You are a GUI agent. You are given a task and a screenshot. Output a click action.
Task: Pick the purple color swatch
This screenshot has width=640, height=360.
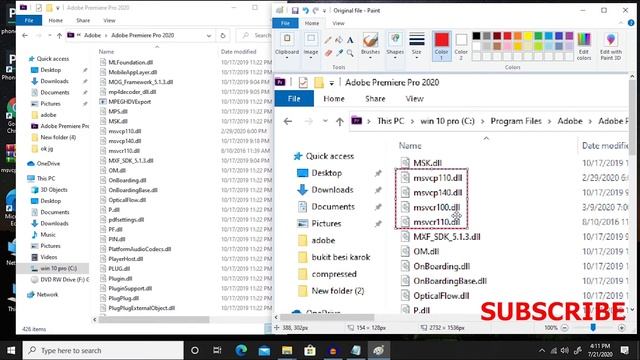(569, 36)
